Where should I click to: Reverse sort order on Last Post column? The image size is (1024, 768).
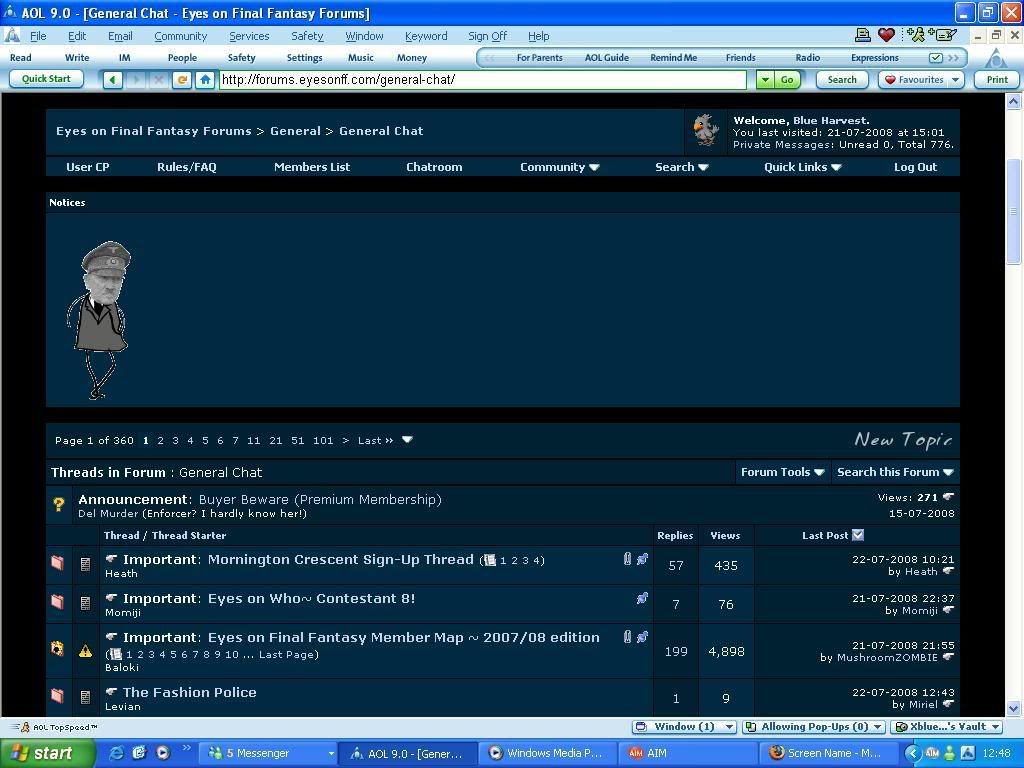[x=858, y=535]
